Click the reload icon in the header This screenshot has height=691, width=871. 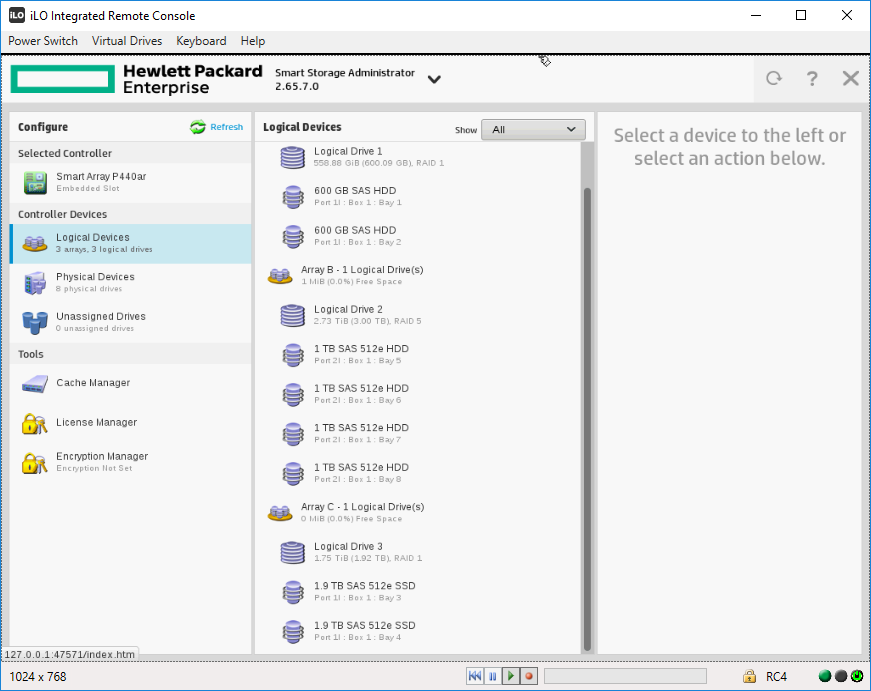coord(774,78)
